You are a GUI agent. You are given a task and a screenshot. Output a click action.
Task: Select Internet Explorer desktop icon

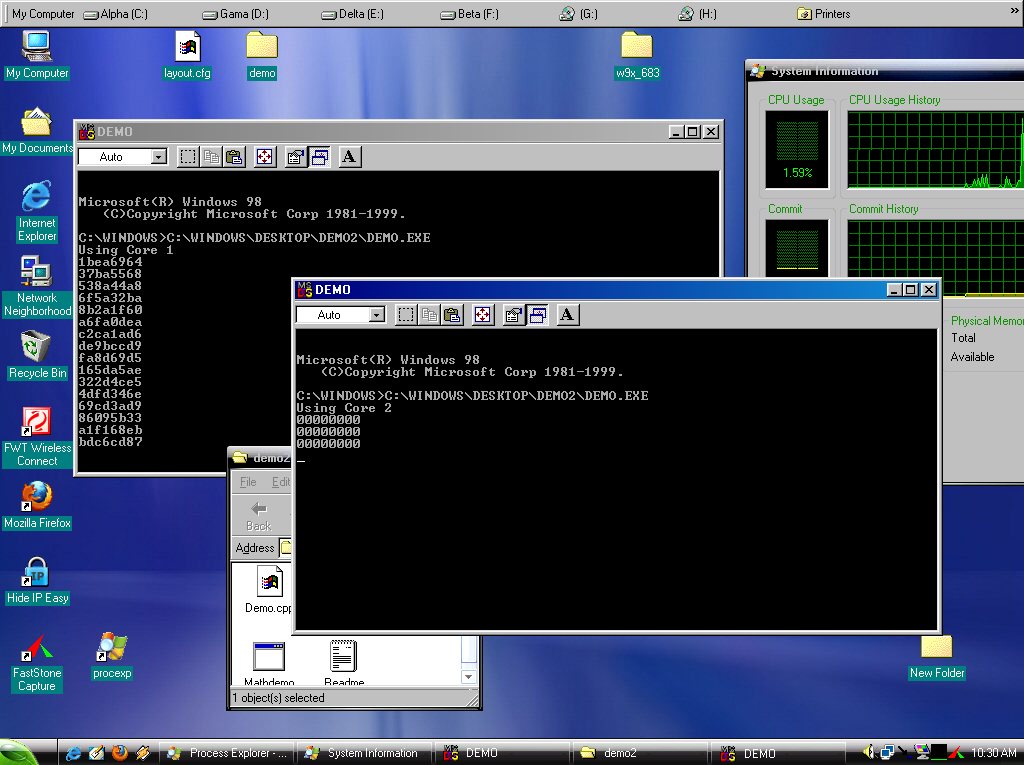(37, 211)
